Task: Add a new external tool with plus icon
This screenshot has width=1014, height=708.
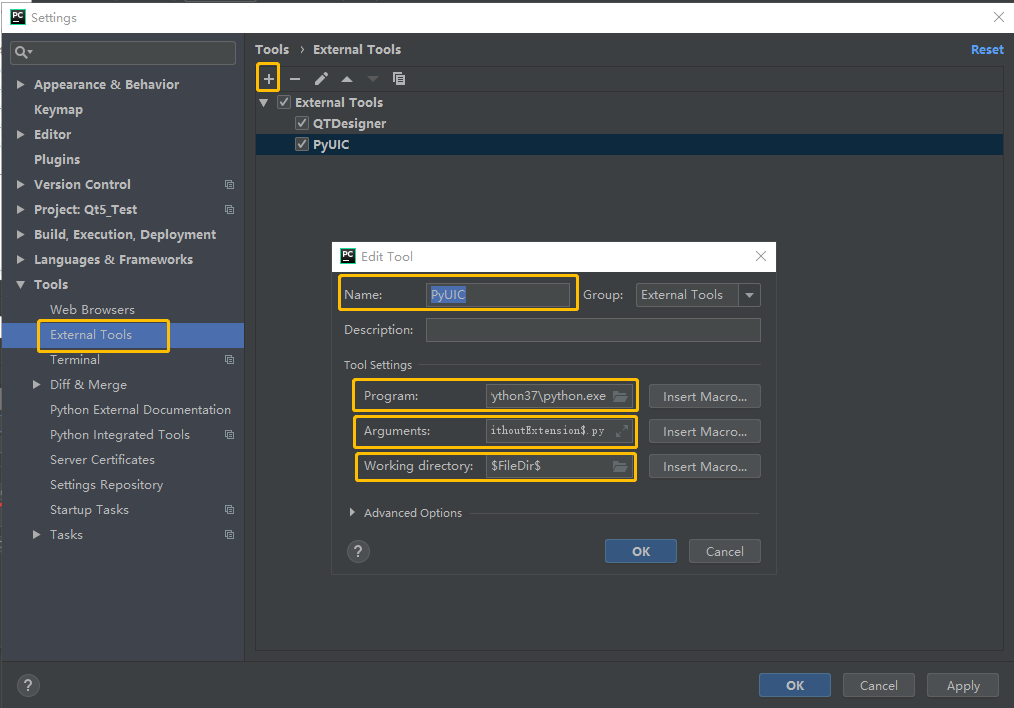Action: point(268,79)
